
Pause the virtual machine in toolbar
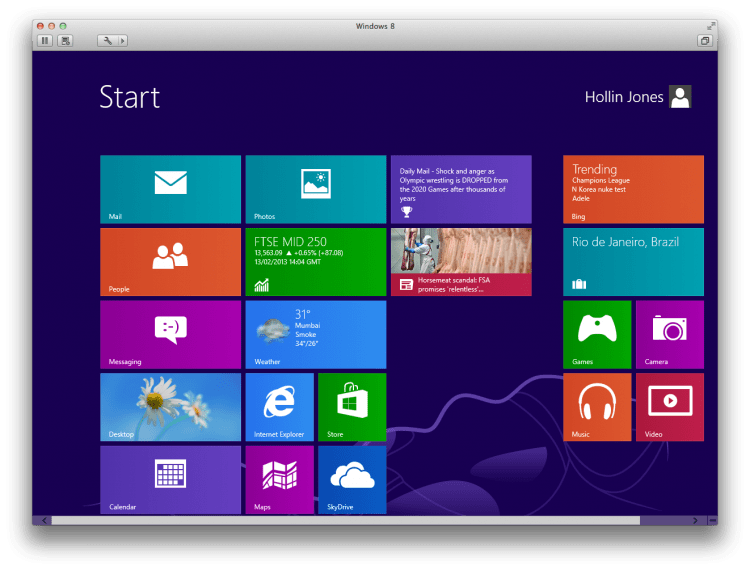click(45, 41)
